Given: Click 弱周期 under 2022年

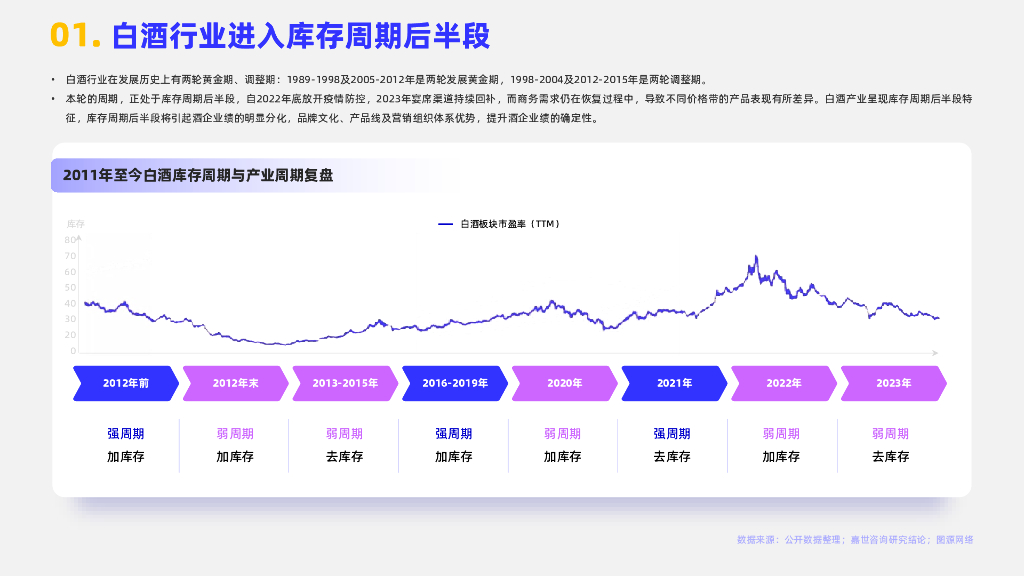Looking at the screenshot, I should click(x=781, y=434).
